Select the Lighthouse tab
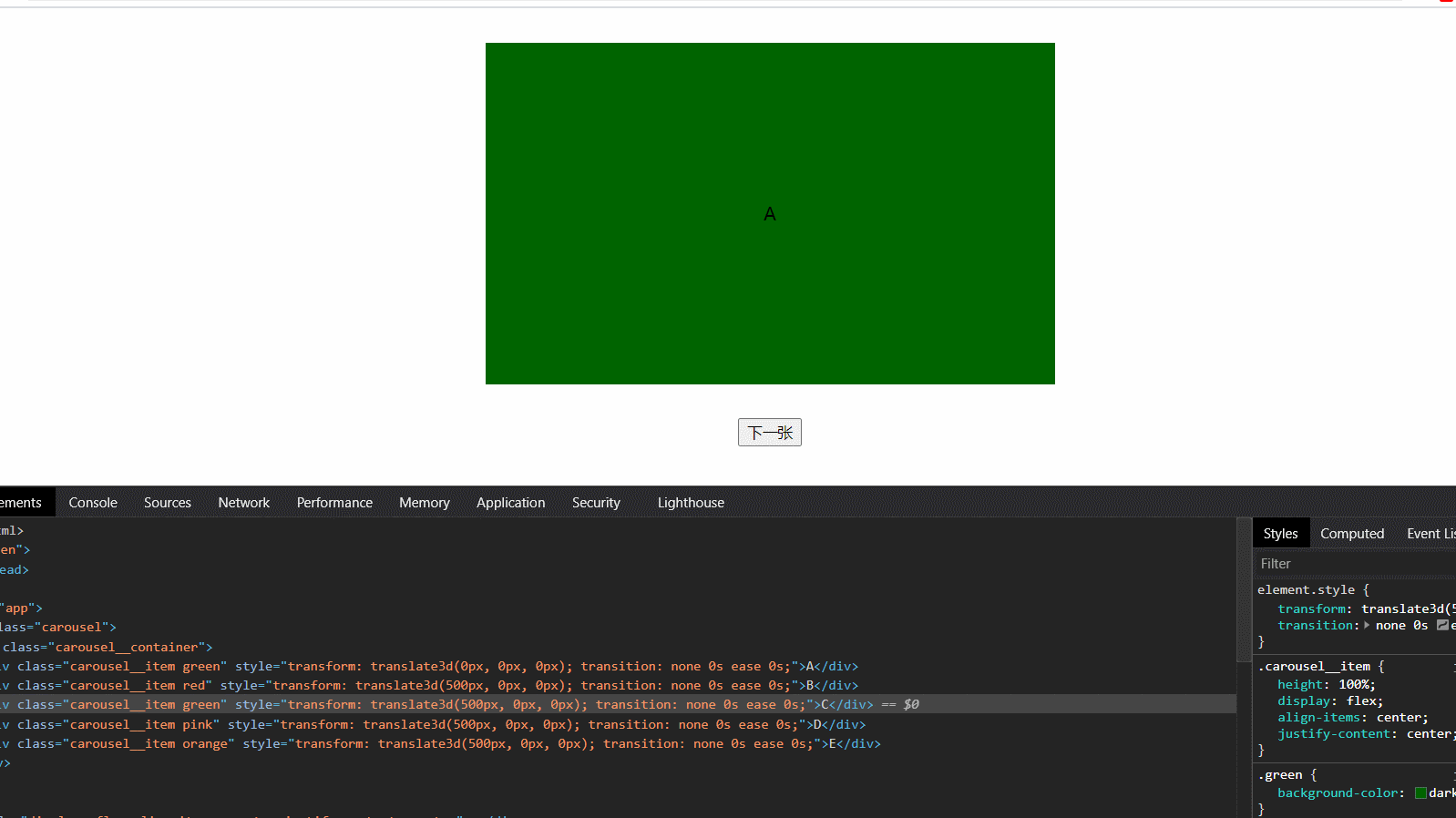The height and width of the screenshot is (818, 1456). pyautogui.click(x=691, y=503)
